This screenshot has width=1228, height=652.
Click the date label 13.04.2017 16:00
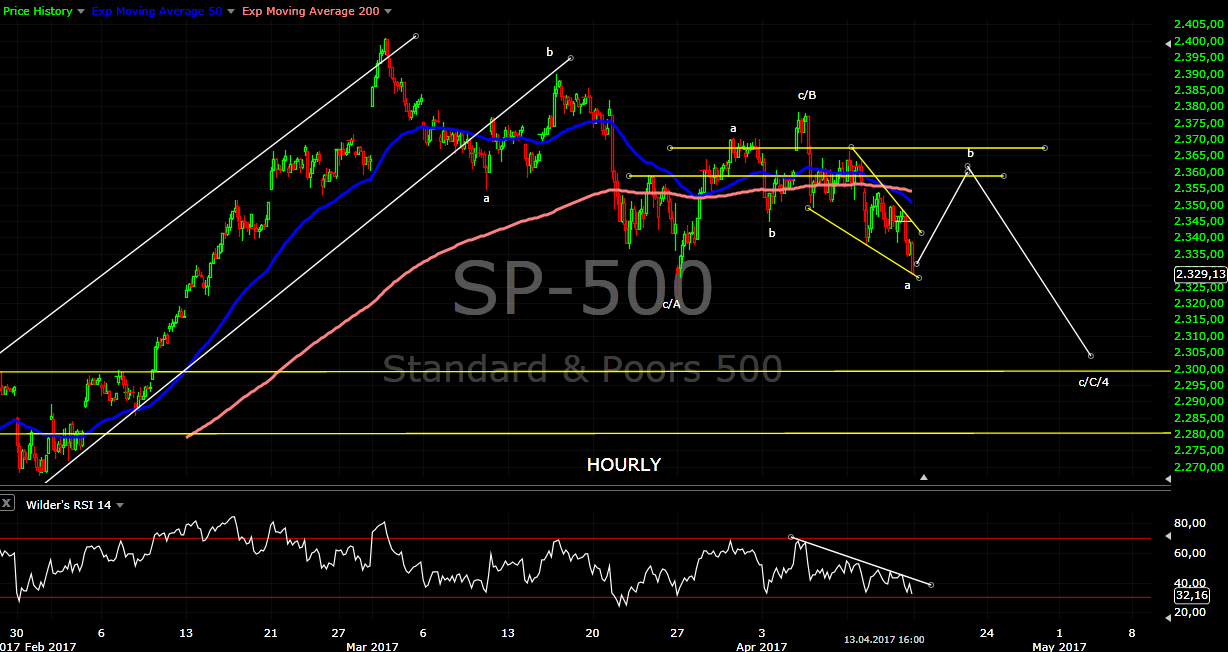883,640
